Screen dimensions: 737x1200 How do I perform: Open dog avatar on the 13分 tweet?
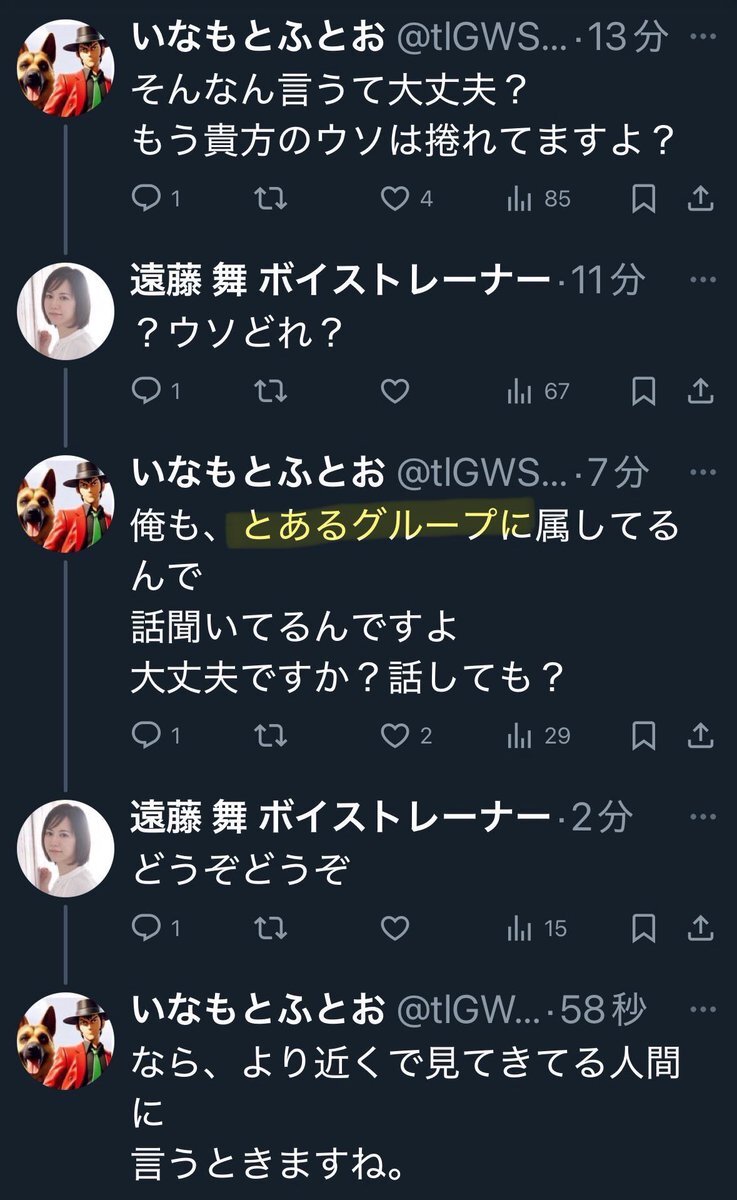coord(65,69)
